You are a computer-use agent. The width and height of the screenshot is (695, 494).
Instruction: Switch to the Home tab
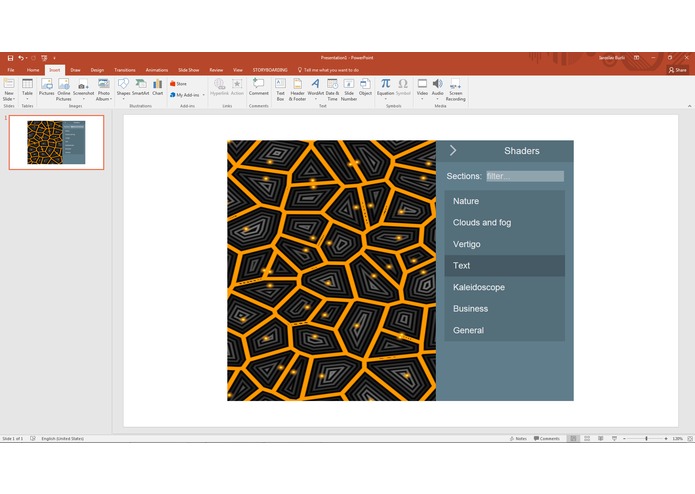pos(33,70)
